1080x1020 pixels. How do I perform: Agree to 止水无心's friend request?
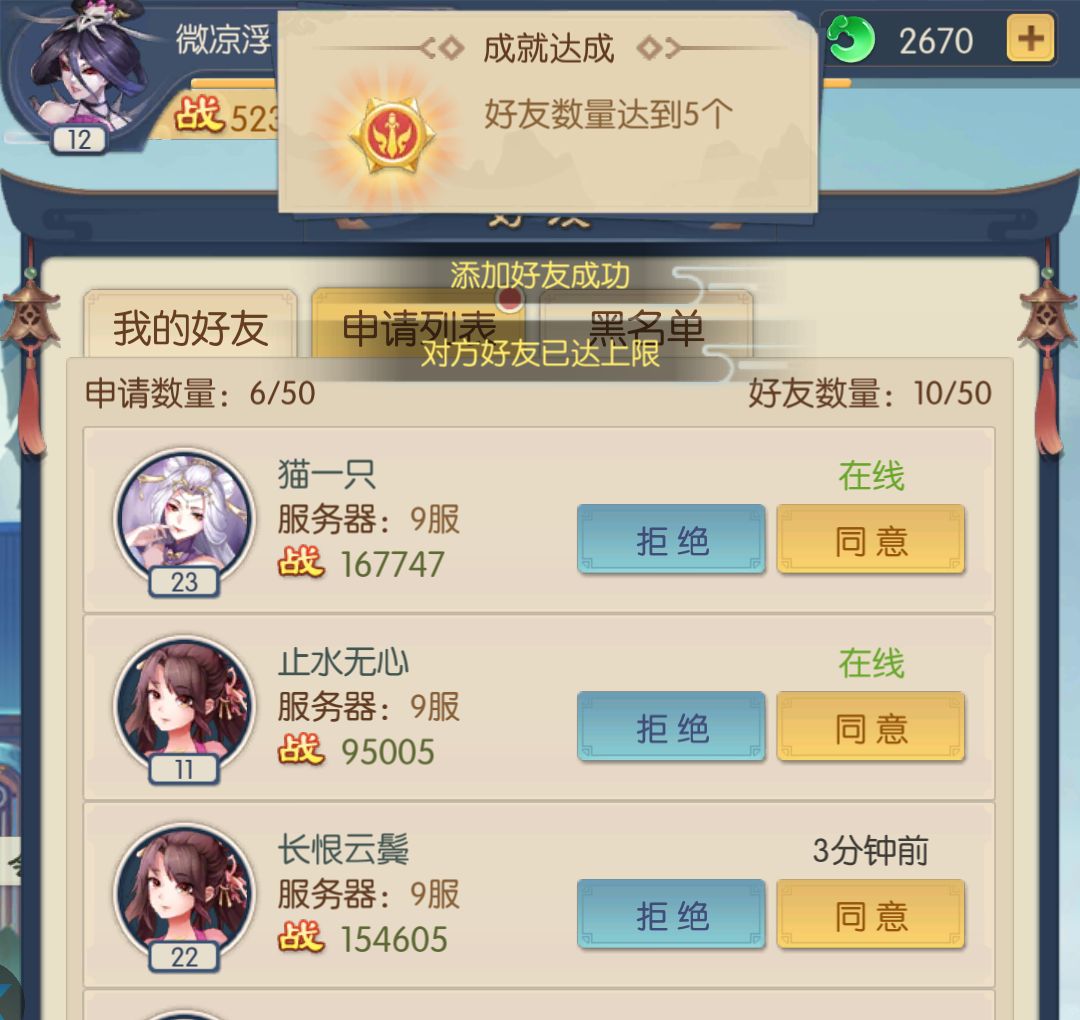pos(871,727)
